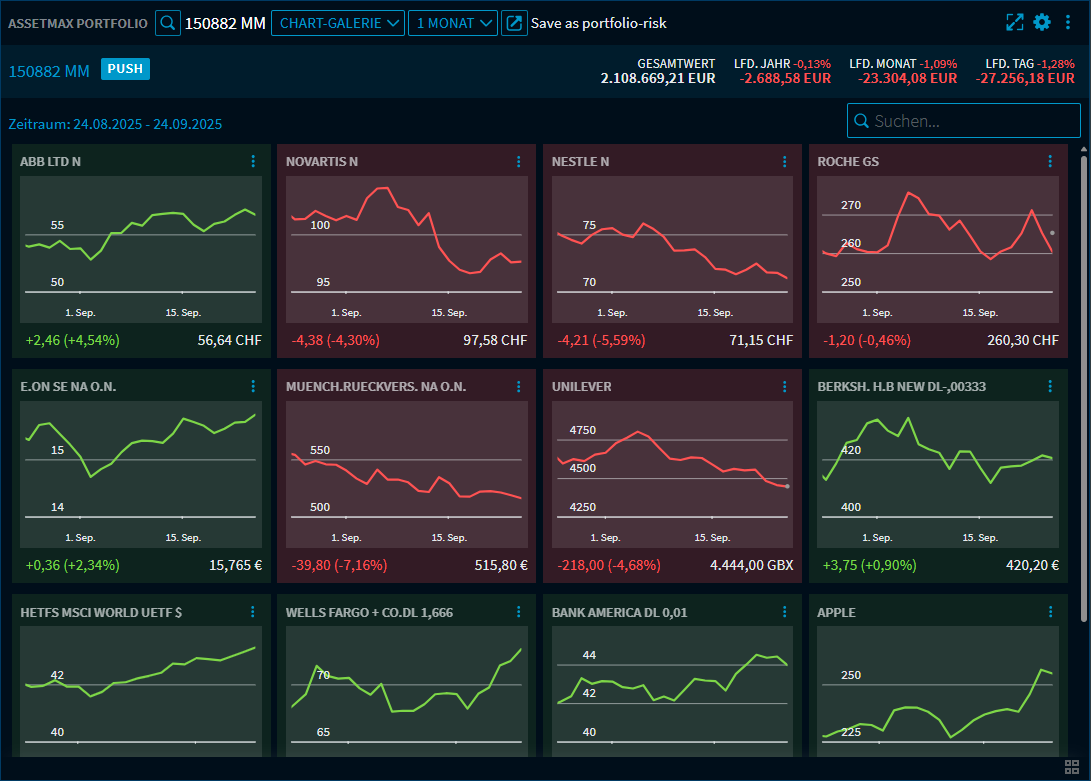Click the expand/fullscreen icon at top right
The image size is (1091, 781).
(x=1013, y=21)
